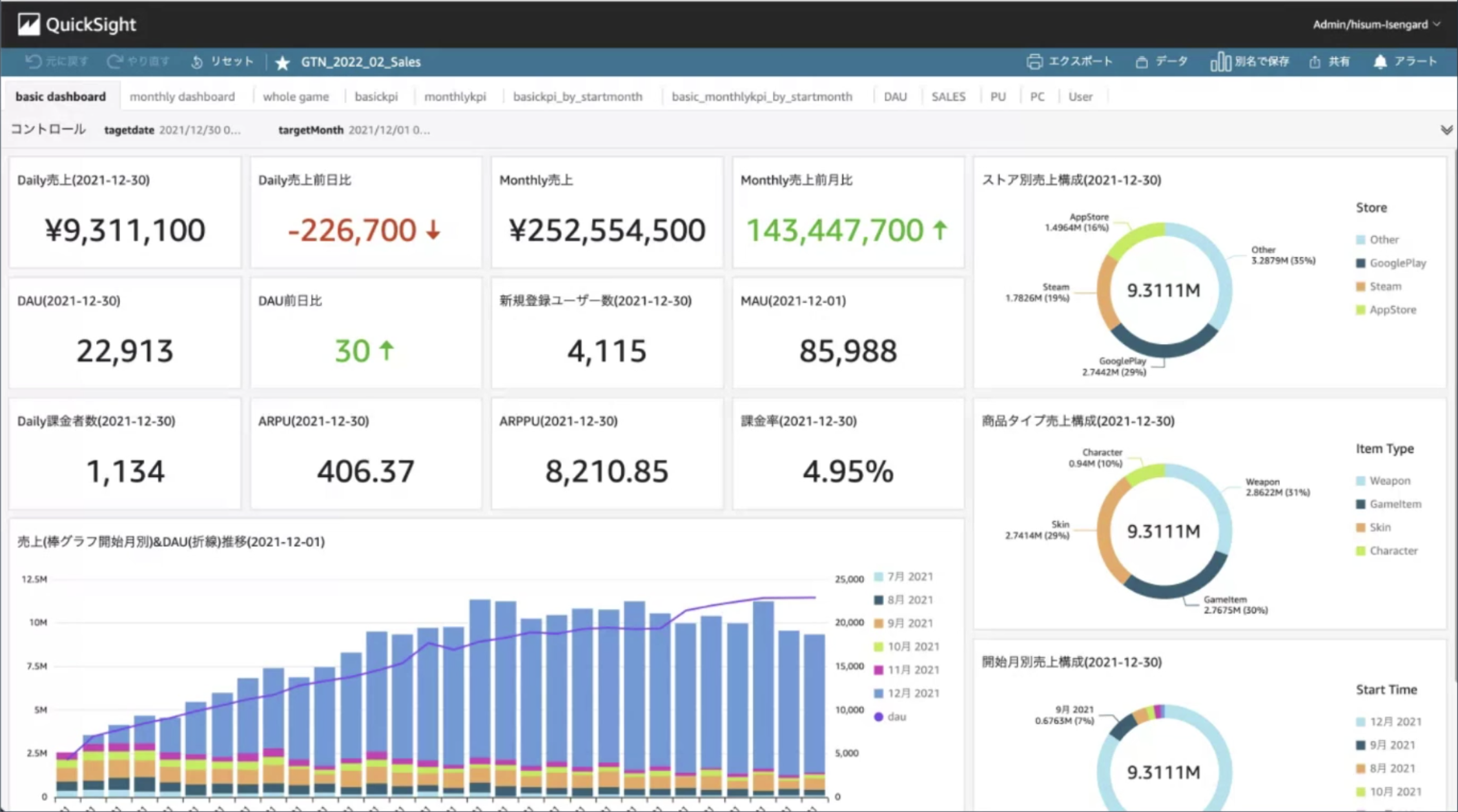Click the save-as chart icon

pyautogui.click(x=1220, y=62)
